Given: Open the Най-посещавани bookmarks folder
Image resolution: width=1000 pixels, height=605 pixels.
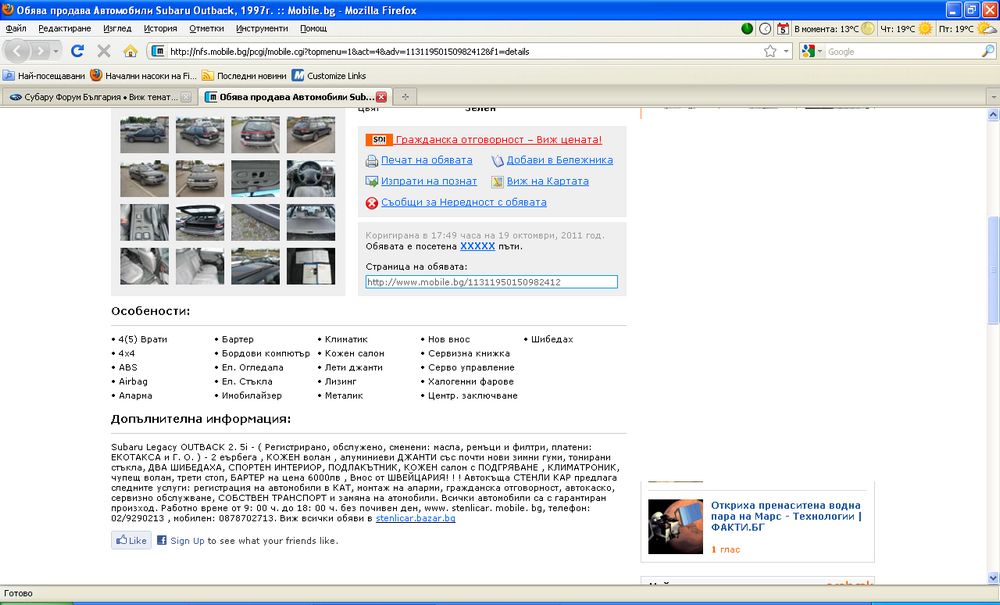Looking at the screenshot, I should tap(44, 75).
